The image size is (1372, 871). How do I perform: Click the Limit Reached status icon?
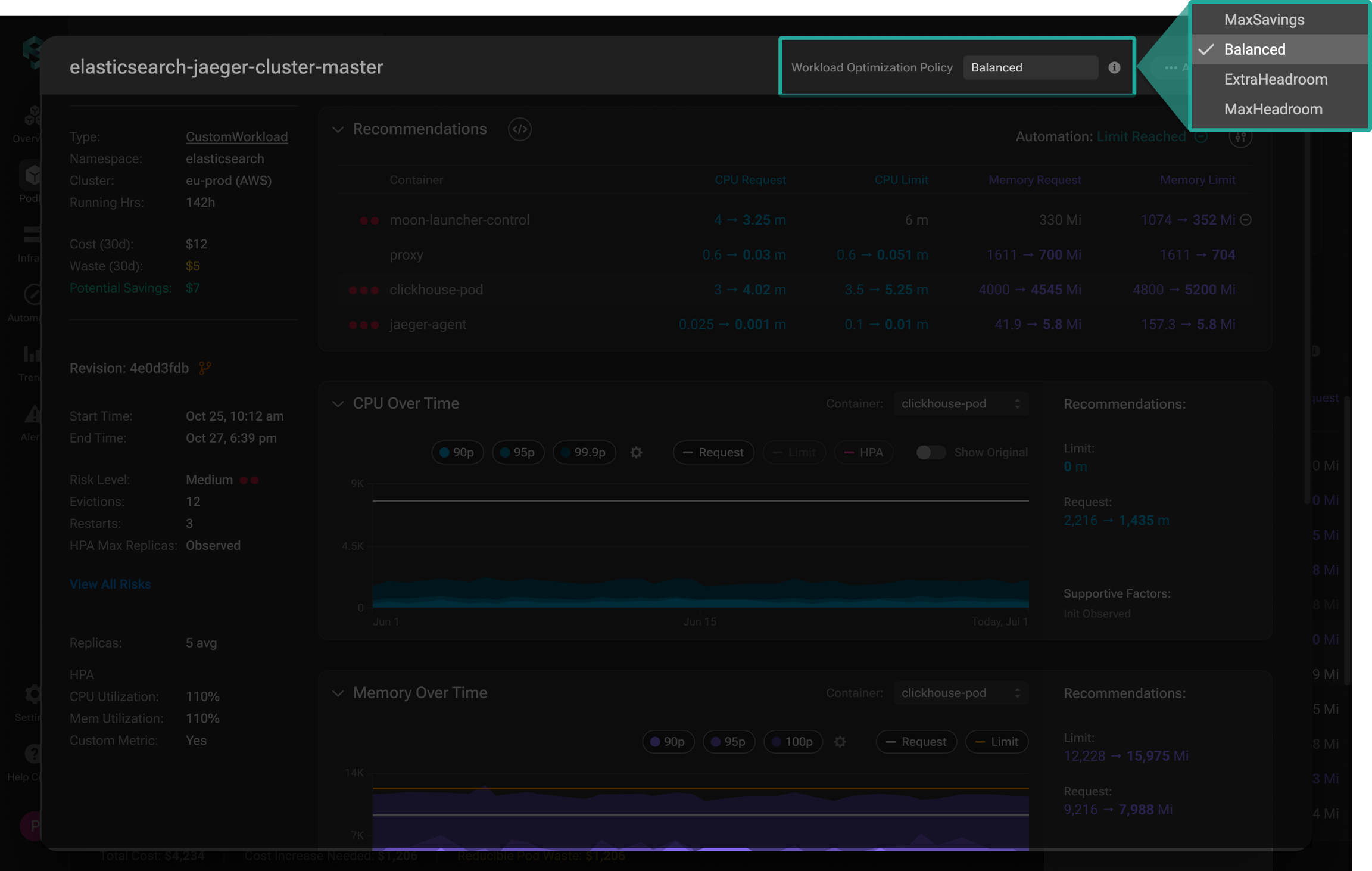click(1202, 136)
